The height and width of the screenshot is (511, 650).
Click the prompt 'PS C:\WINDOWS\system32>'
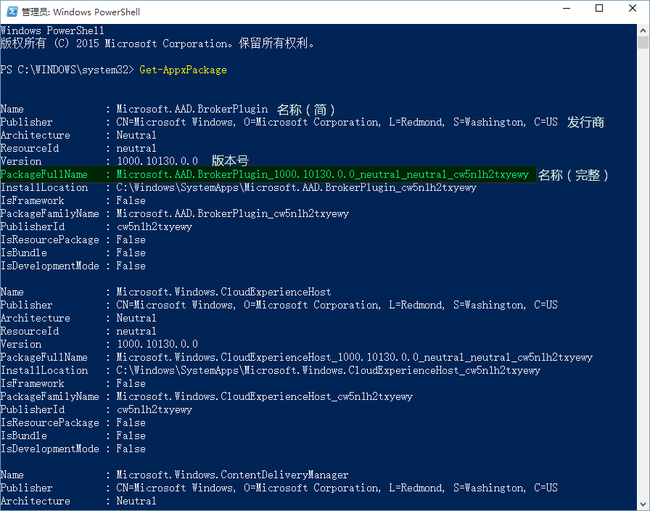[67, 70]
